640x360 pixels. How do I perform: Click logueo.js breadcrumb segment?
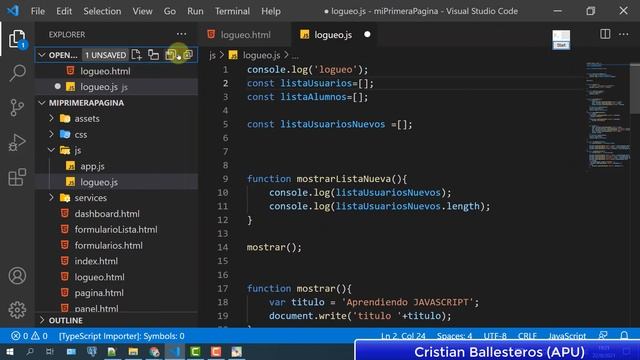(x=262, y=55)
